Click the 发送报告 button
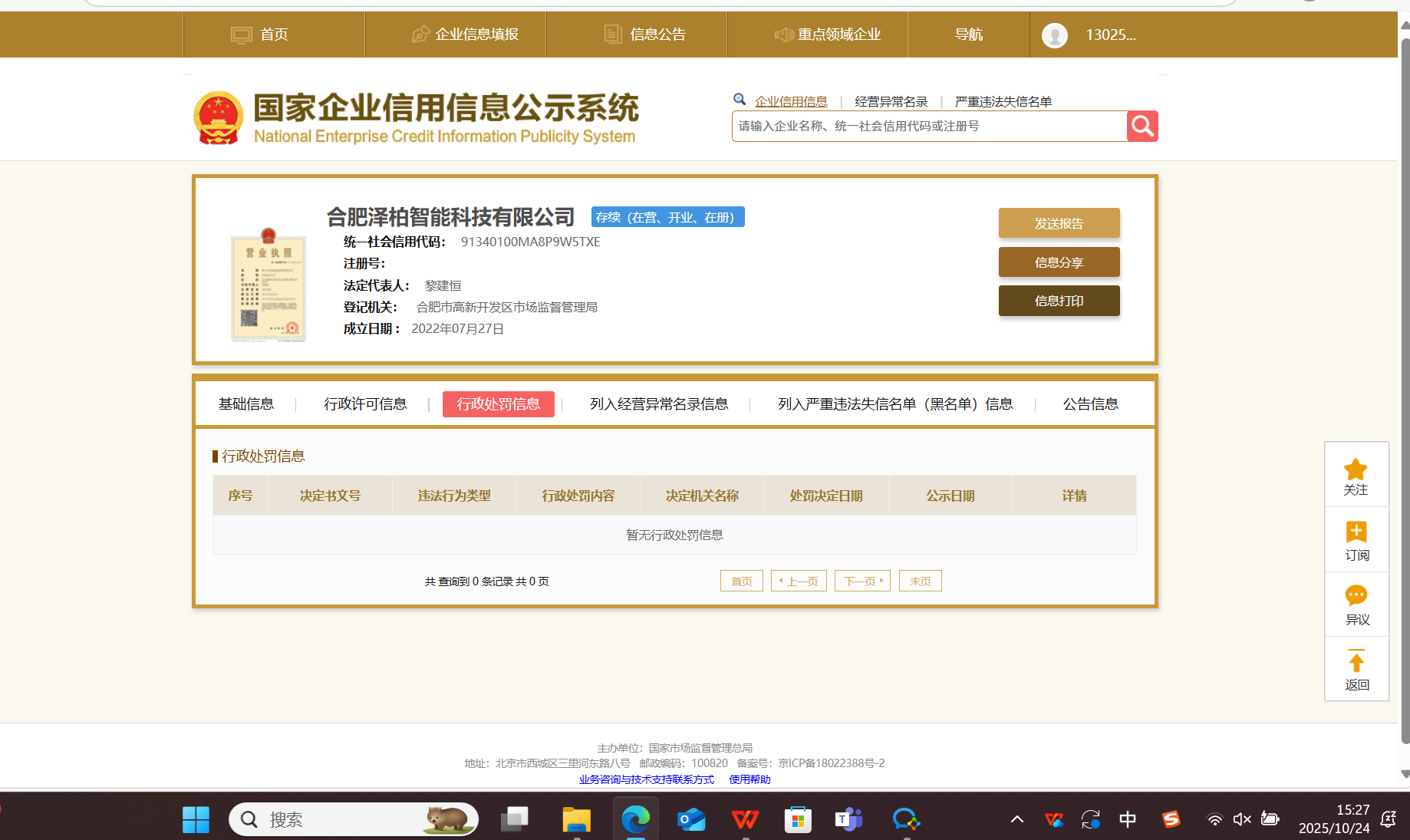The height and width of the screenshot is (840, 1410). coord(1059,223)
